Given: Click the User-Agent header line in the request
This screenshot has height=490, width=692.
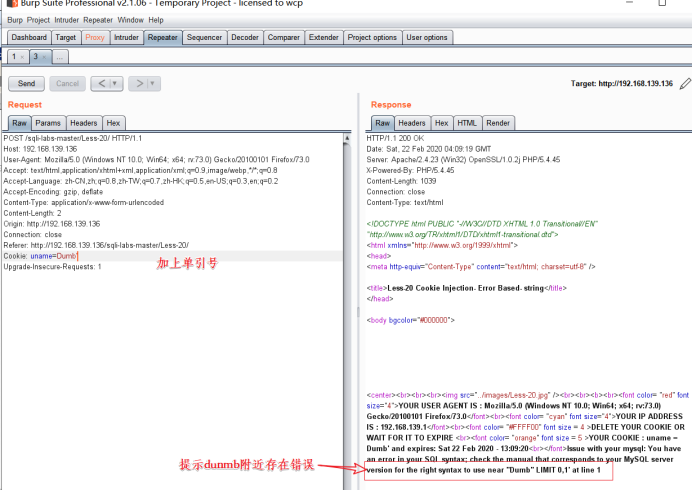Looking at the screenshot, I should click(x=156, y=159).
